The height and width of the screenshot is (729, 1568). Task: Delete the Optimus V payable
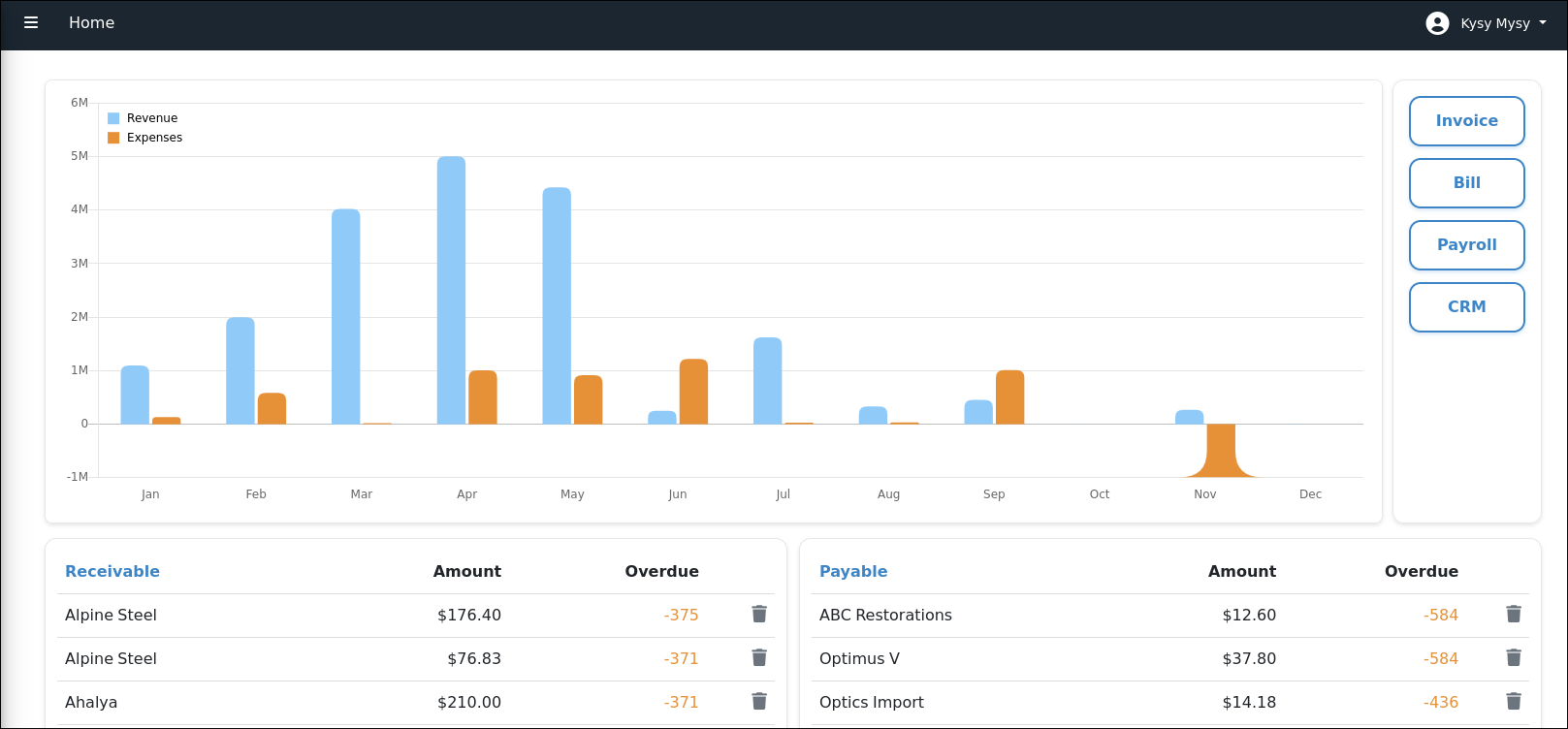1513,657
